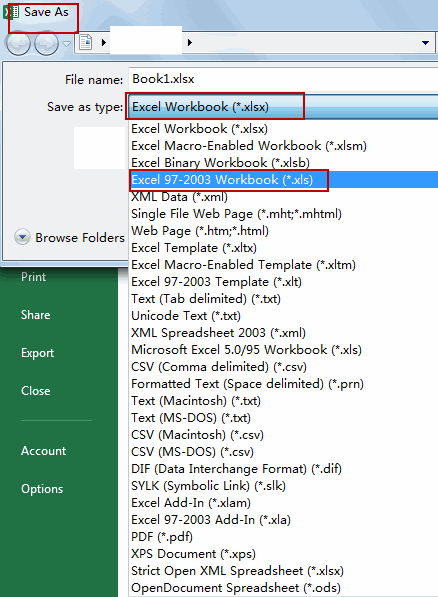Select Text (Tab delimited) (*.txt)
The height and width of the screenshot is (597, 438).
point(284,299)
